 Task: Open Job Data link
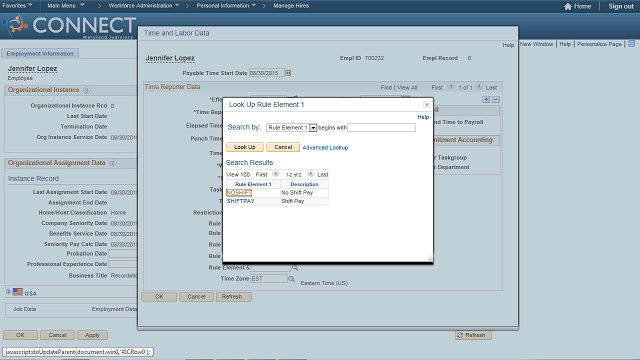(x=24, y=309)
